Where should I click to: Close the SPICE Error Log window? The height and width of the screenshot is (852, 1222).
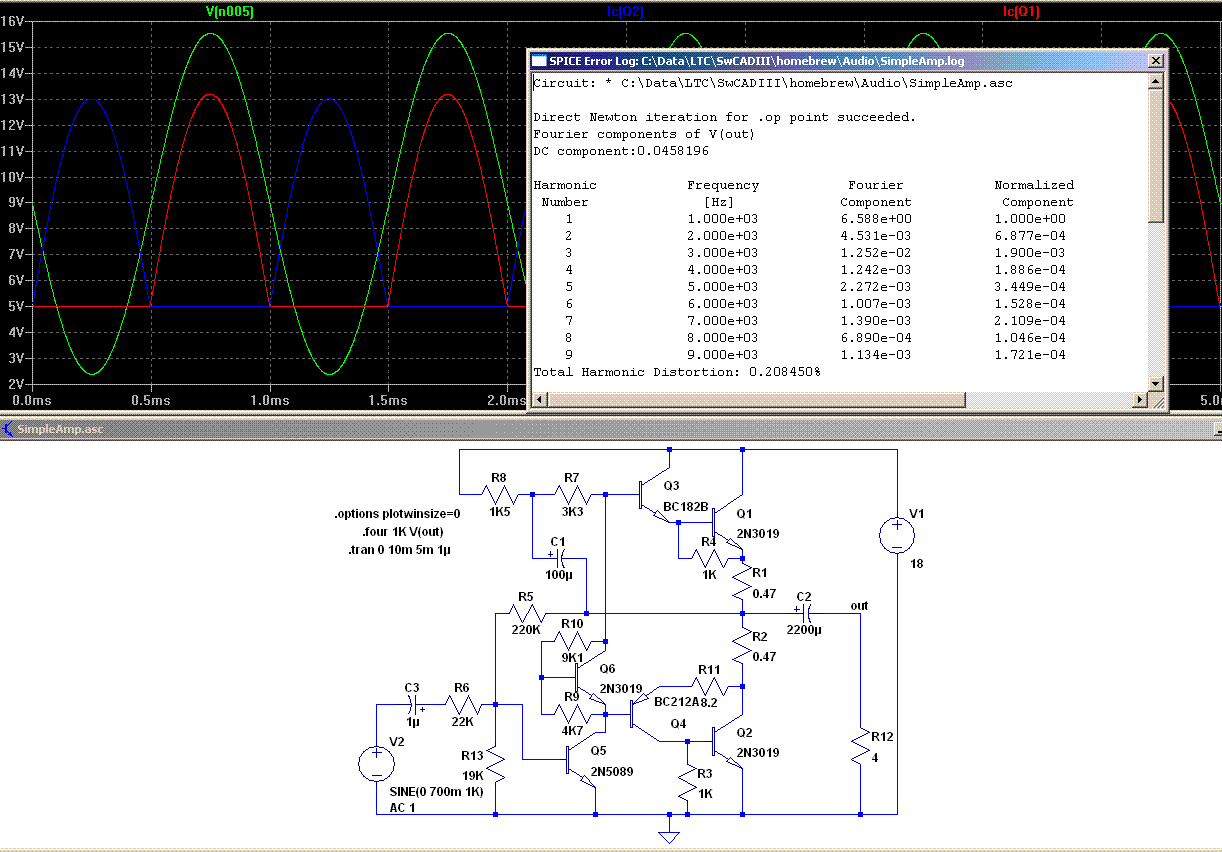[x=1156, y=60]
